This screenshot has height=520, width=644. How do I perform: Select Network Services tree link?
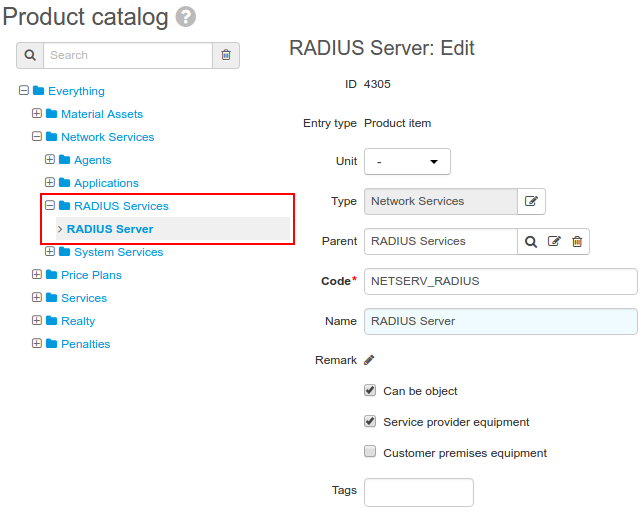click(x=108, y=137)
